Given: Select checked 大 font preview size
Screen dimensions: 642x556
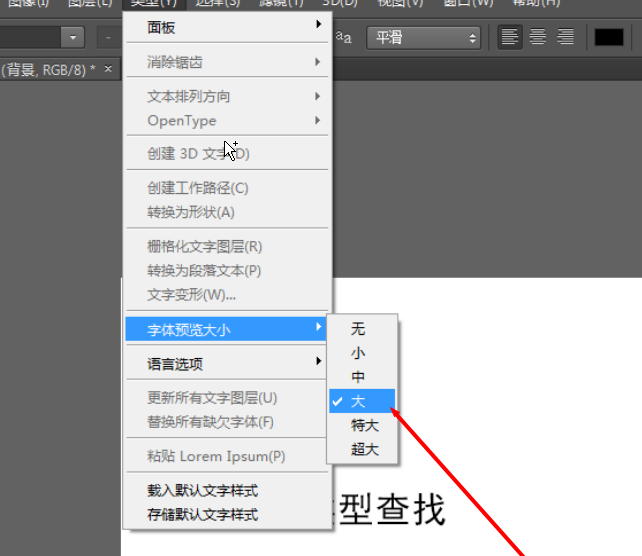Looking at the screenshot, I should pyautogui.click(x=362, y=401).
